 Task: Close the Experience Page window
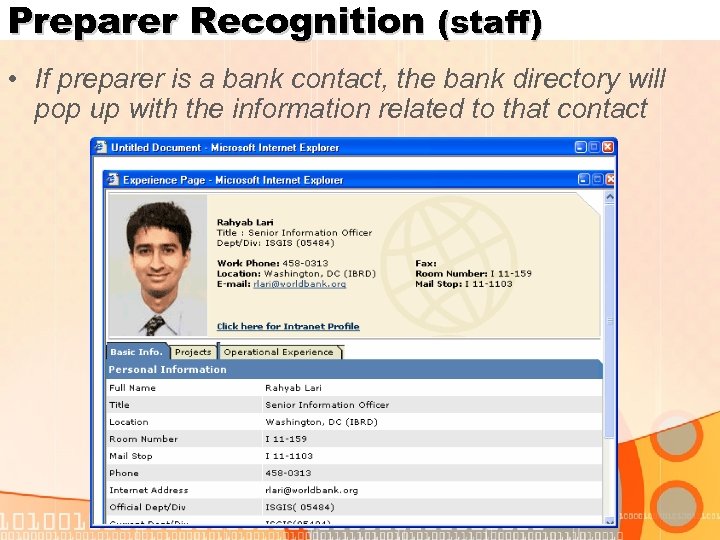coord(610,180)
